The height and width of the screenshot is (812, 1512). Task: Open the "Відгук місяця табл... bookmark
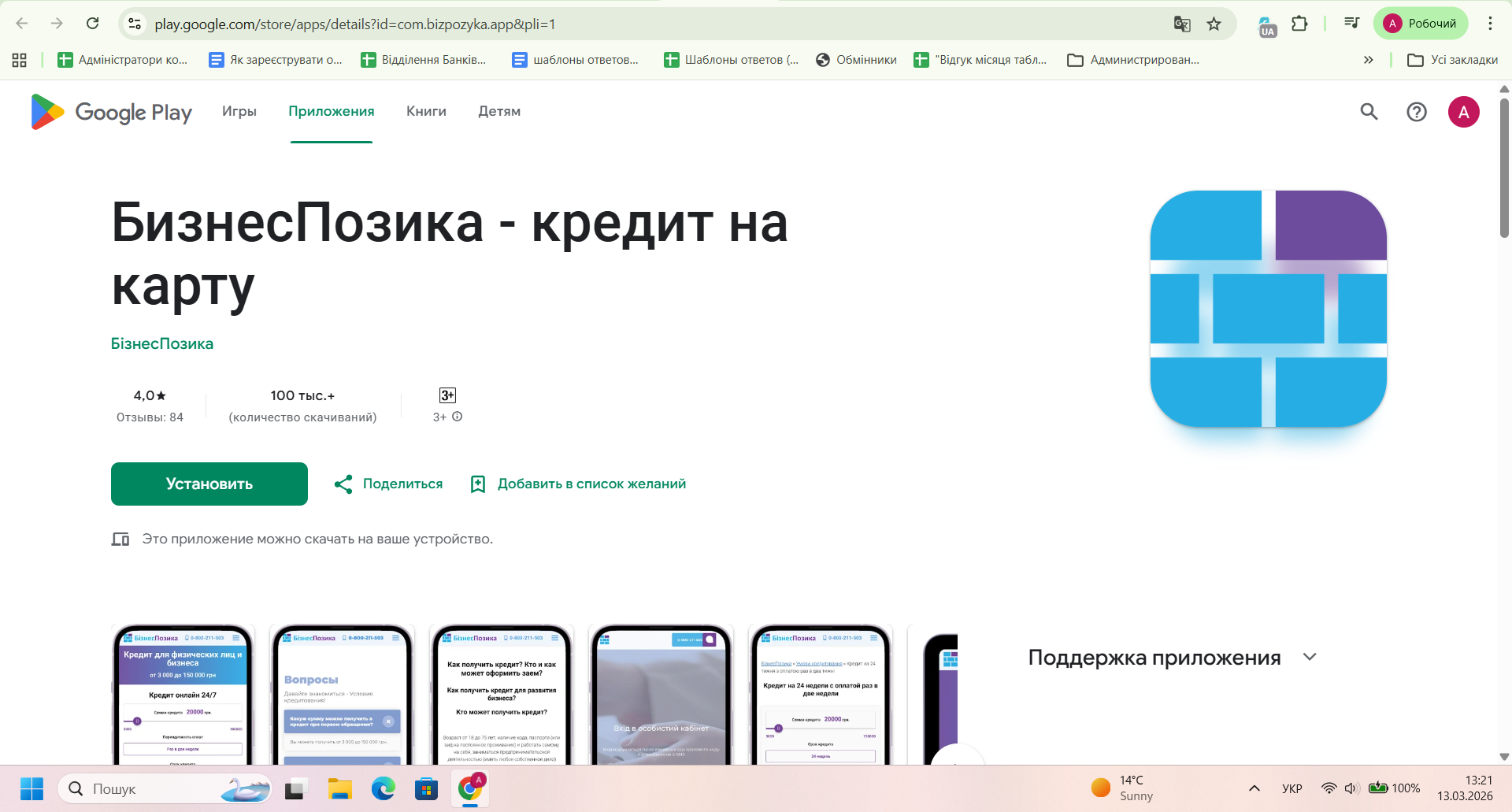click(x=980, y=60)
